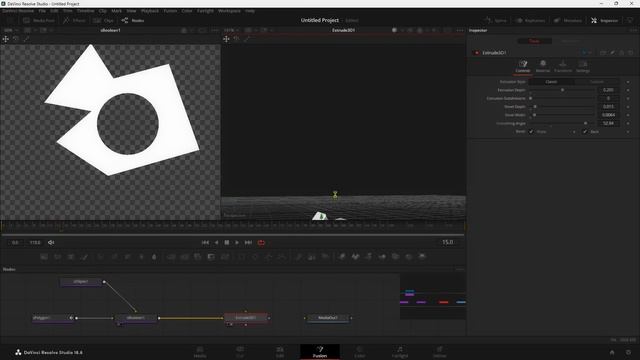Toggle the Keyframes editor panel

[530, 20]
